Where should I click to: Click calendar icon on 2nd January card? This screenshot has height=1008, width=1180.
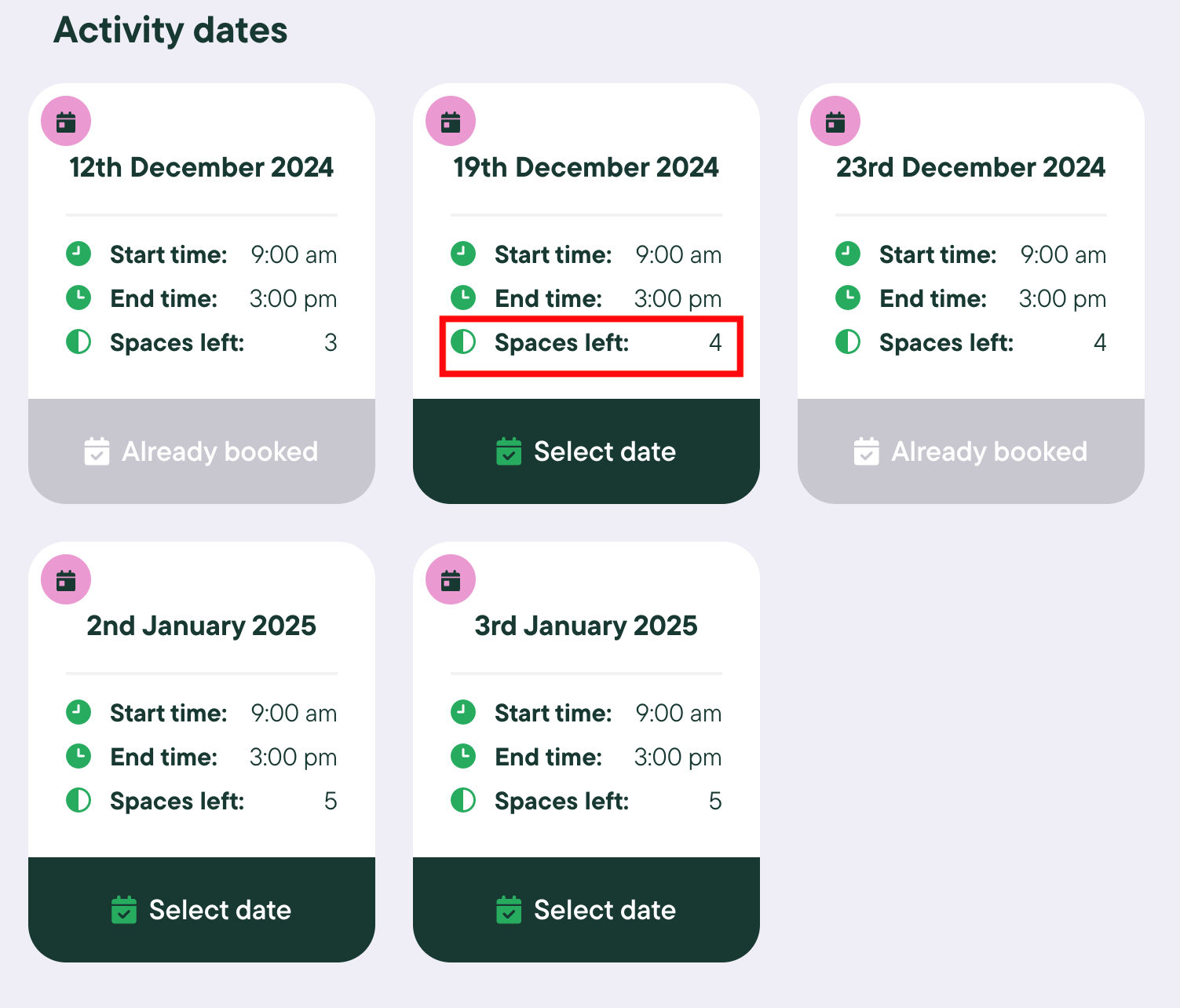click(x=66, y=580)
